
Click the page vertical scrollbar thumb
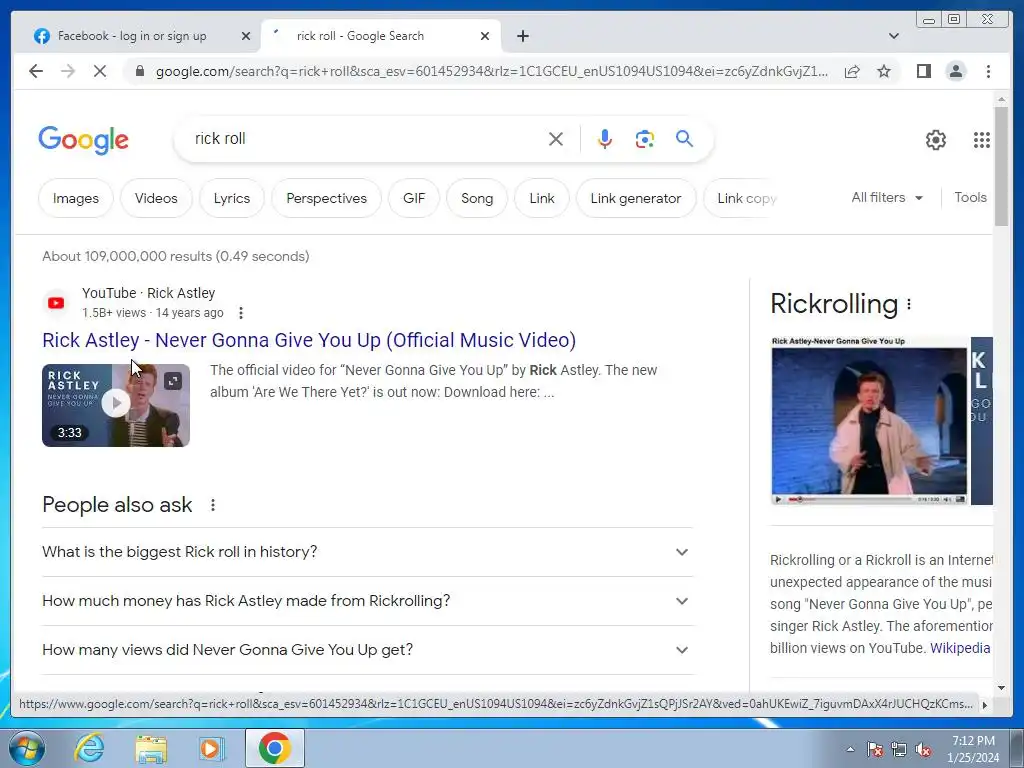pos(1001,167)
